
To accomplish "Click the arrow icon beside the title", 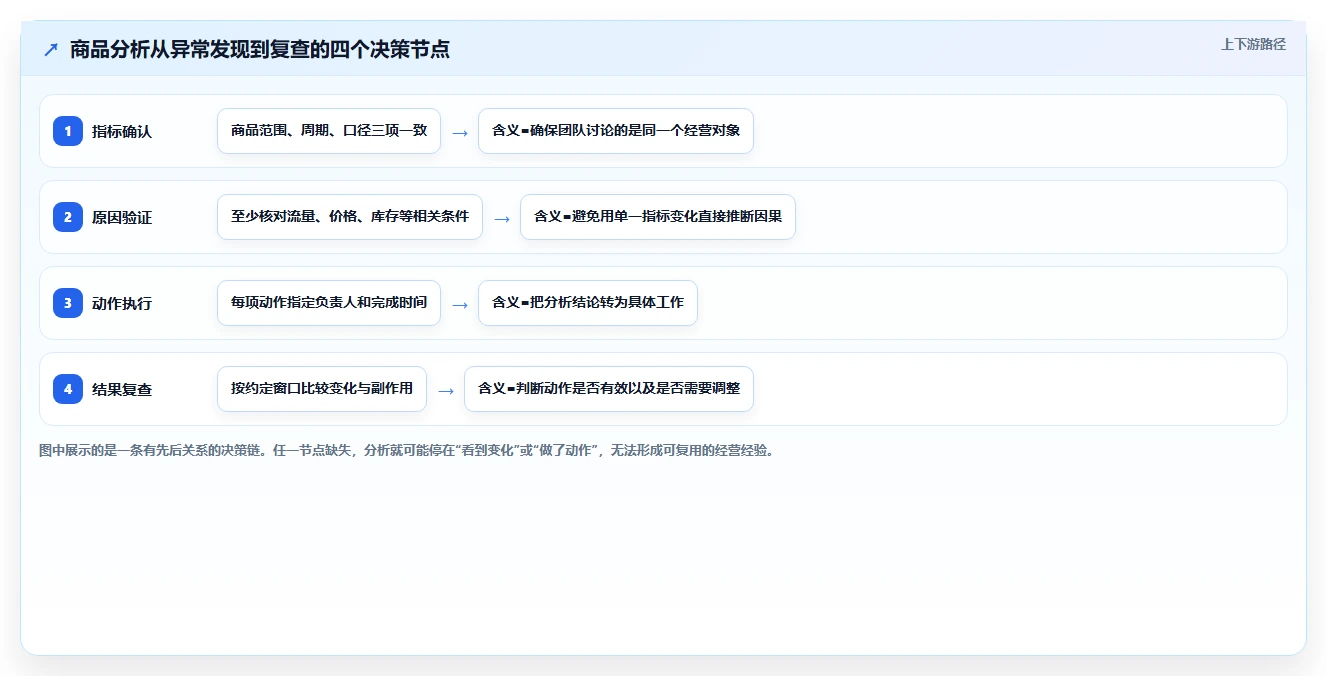I will coord(51,50).
